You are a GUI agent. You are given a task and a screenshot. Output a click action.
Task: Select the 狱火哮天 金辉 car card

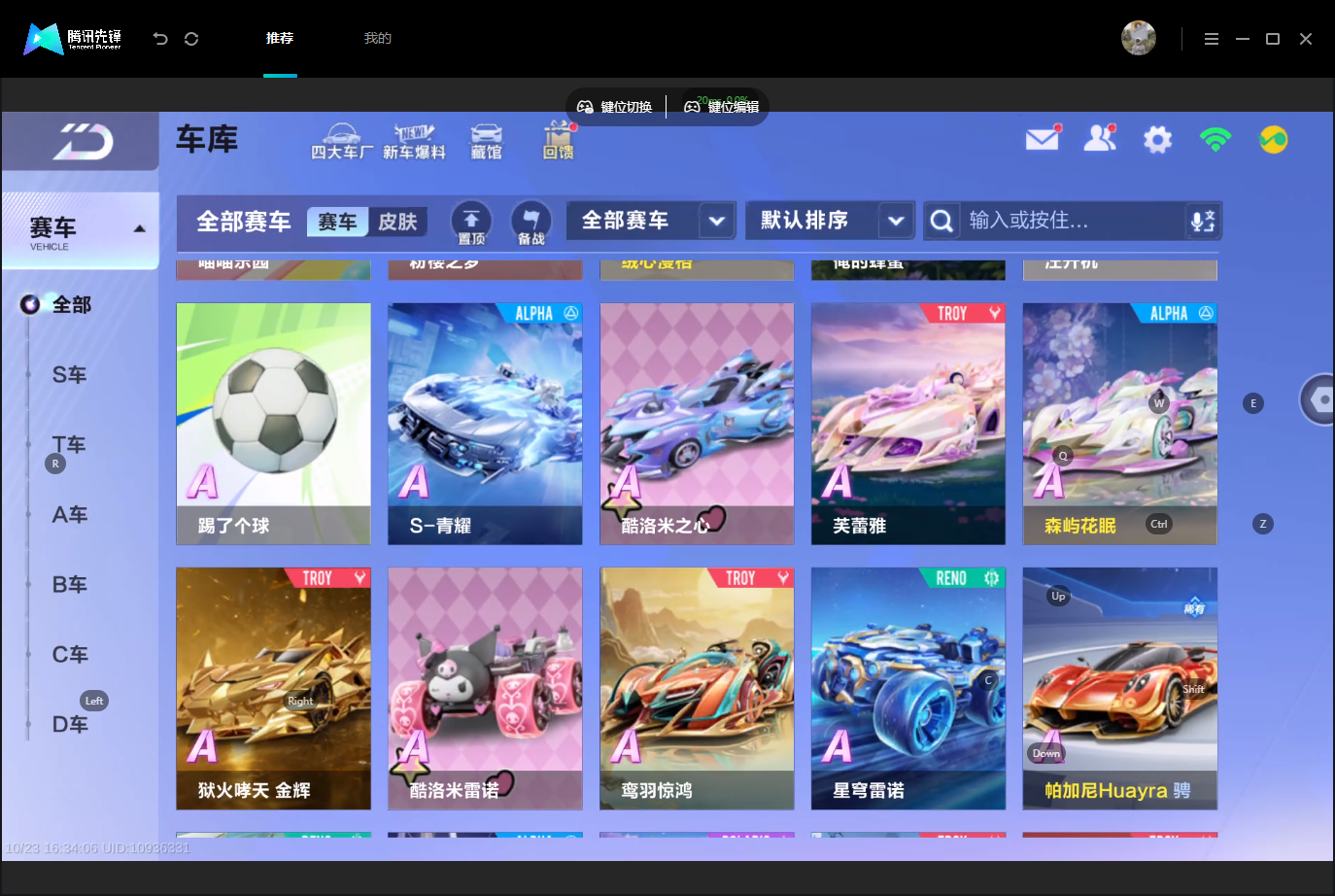273,688
